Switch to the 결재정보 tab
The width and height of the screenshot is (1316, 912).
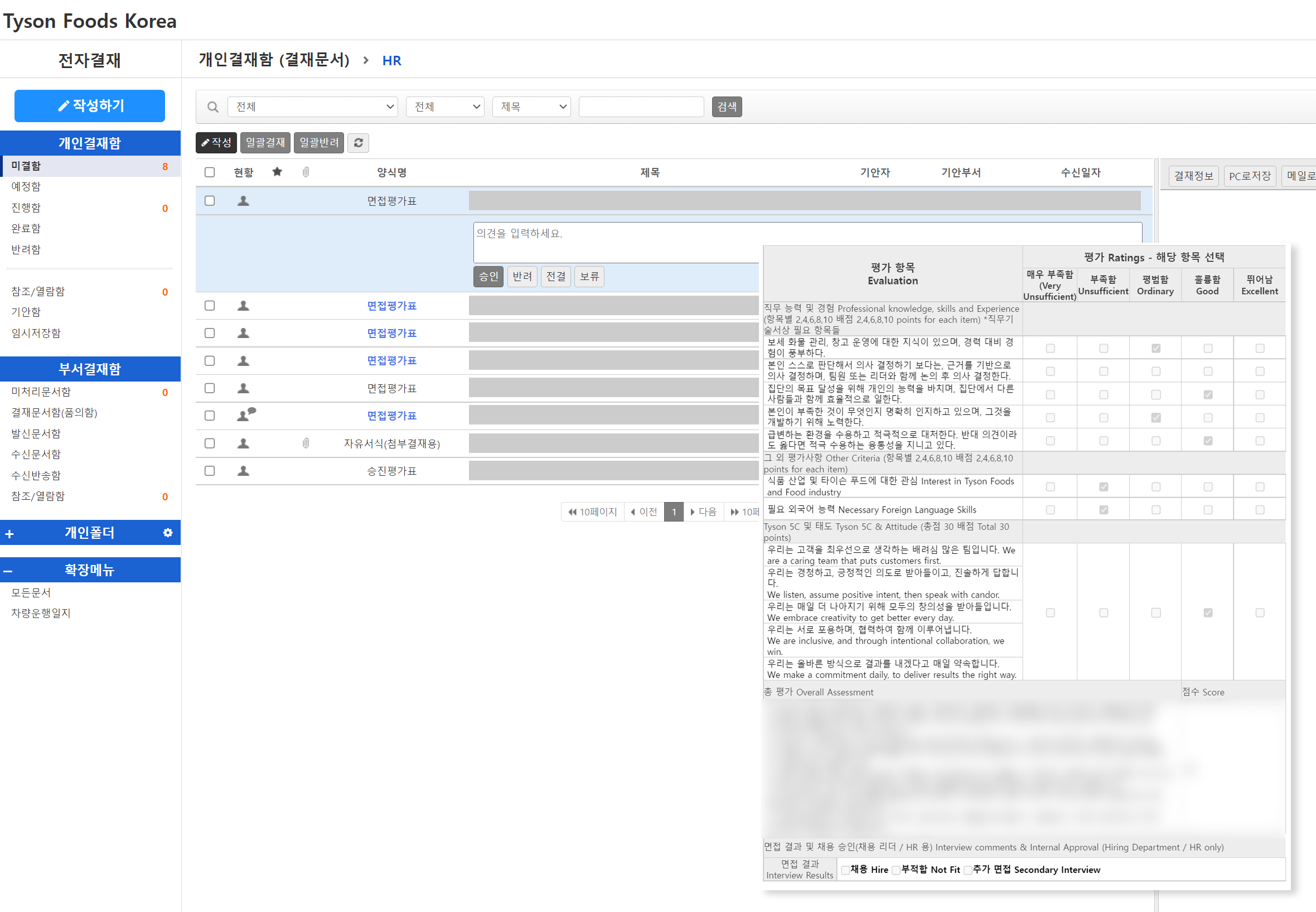(1193, 176)
